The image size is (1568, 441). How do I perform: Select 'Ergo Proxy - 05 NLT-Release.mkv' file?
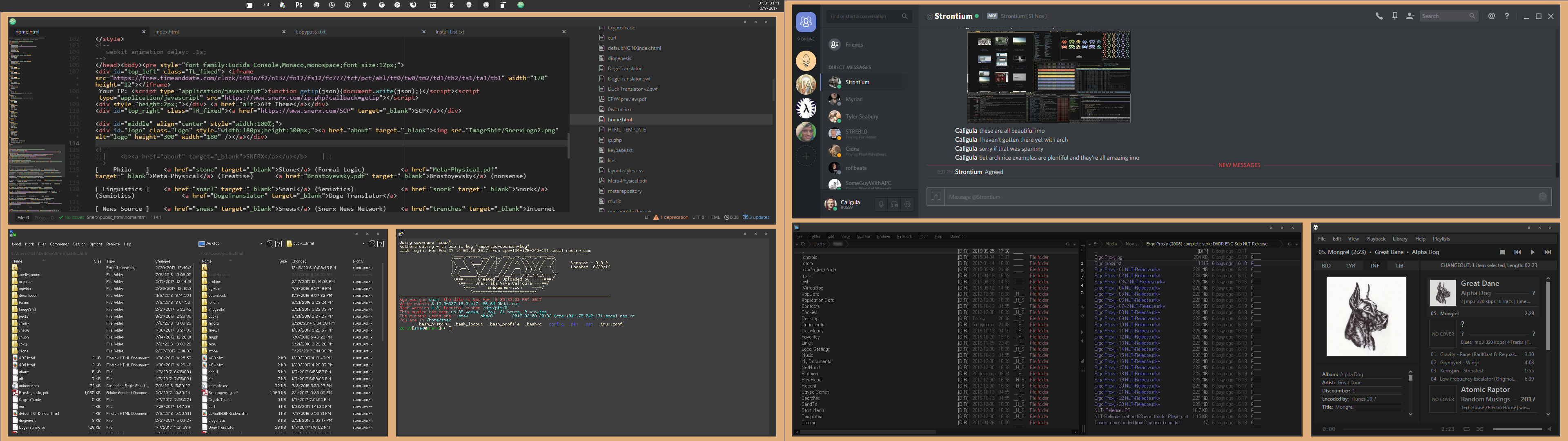click(1127, 294)
